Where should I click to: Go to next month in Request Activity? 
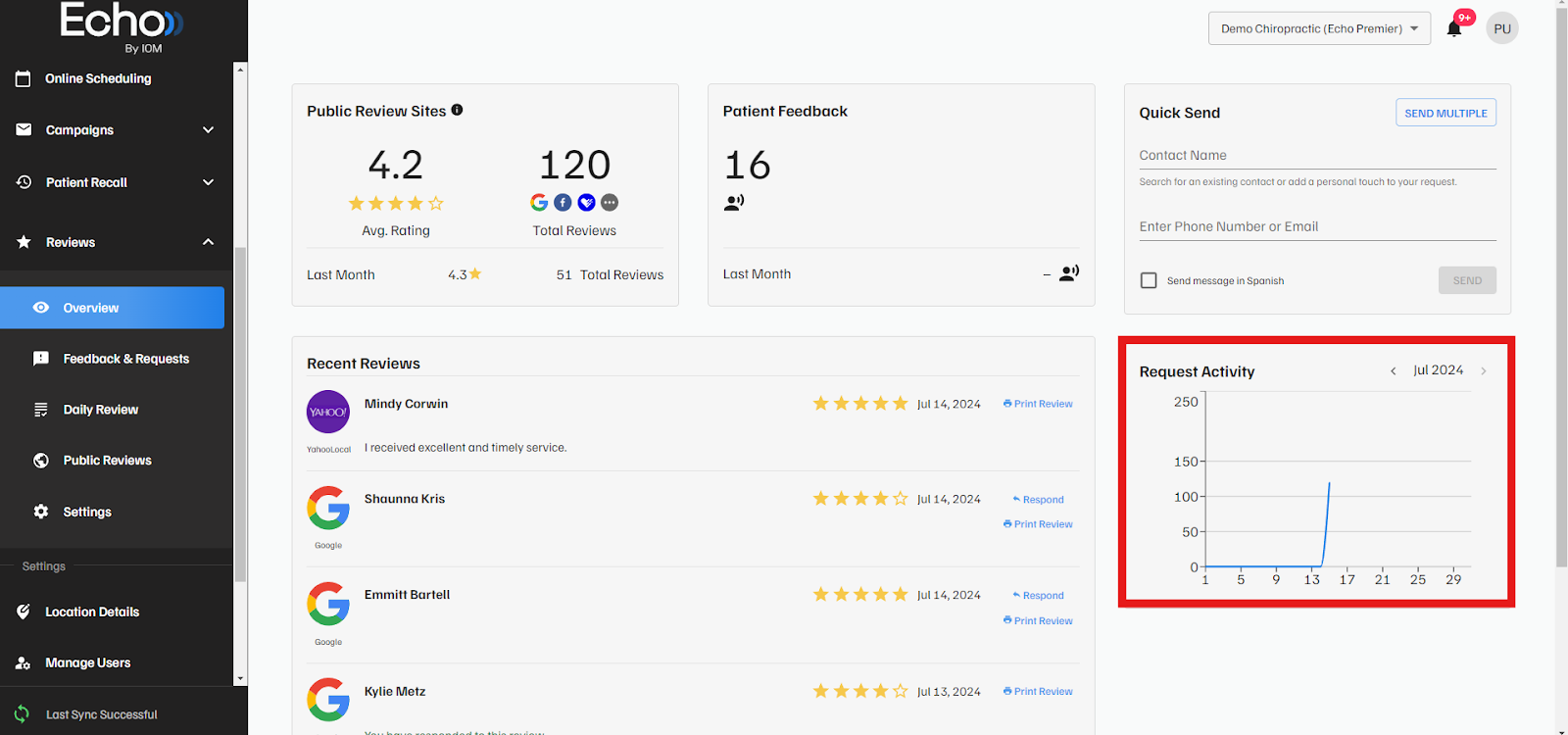pos(1484,370)
